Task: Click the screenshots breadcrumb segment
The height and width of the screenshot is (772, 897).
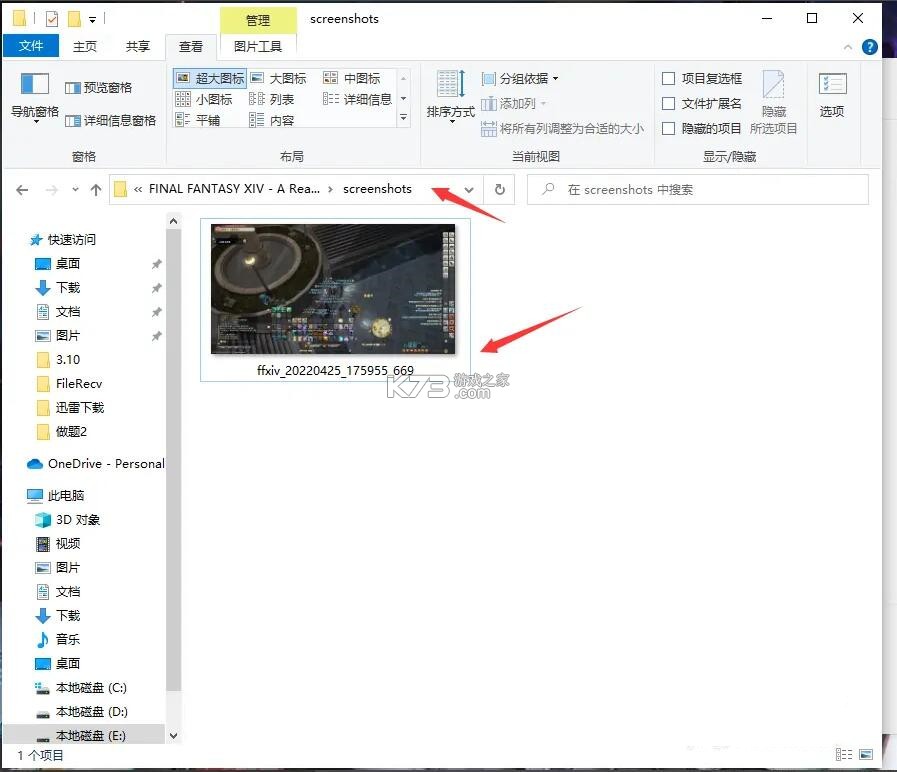Action: 377,189
